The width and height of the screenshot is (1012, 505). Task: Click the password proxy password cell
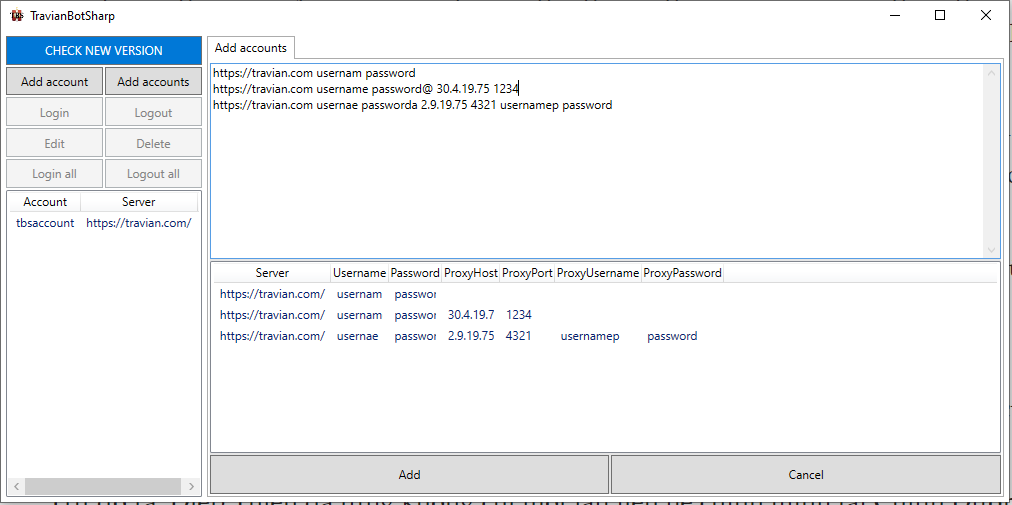pyautogui.click(x=672, y=336)
